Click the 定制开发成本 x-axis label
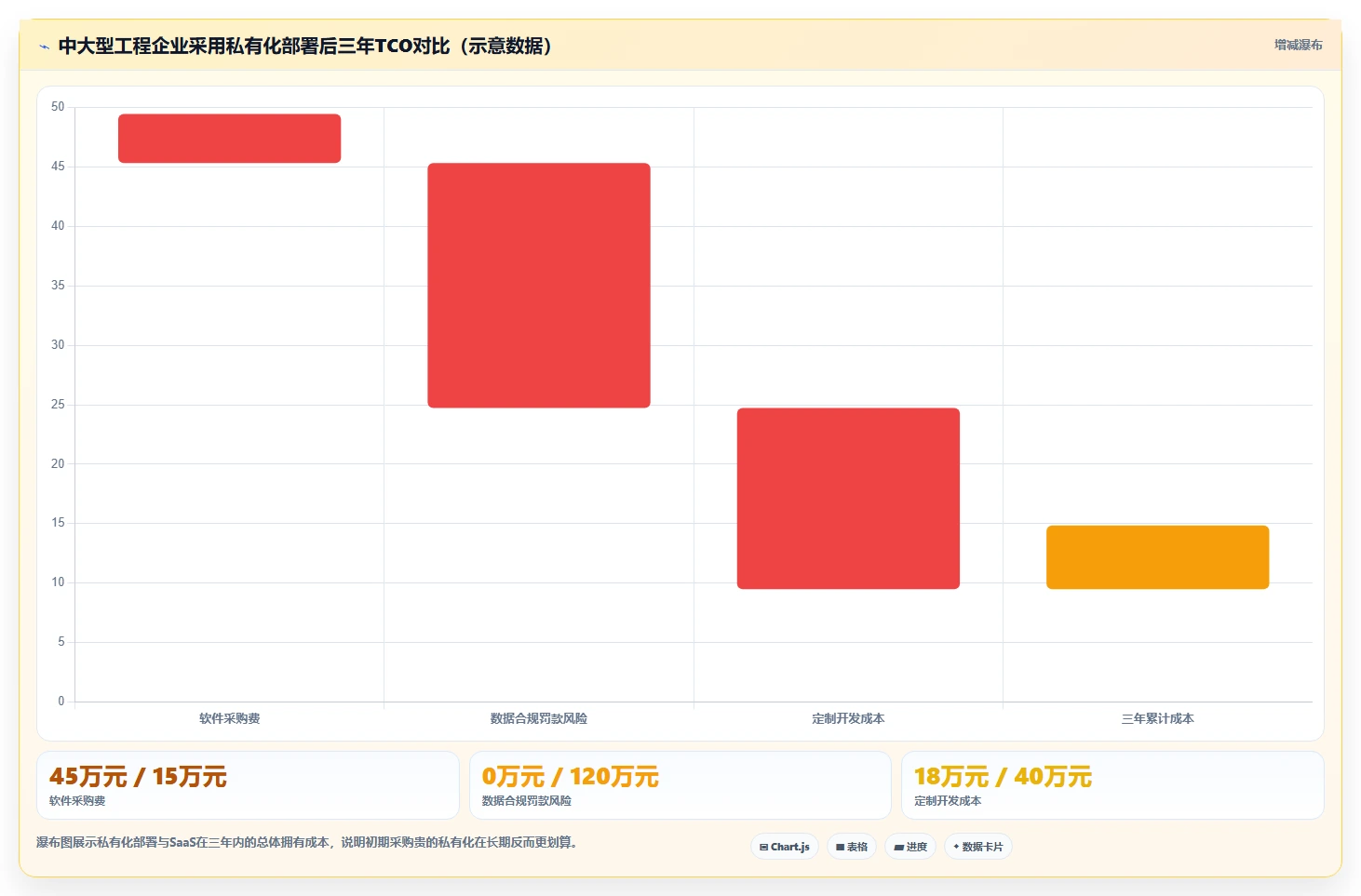 (x=848, y=718)
